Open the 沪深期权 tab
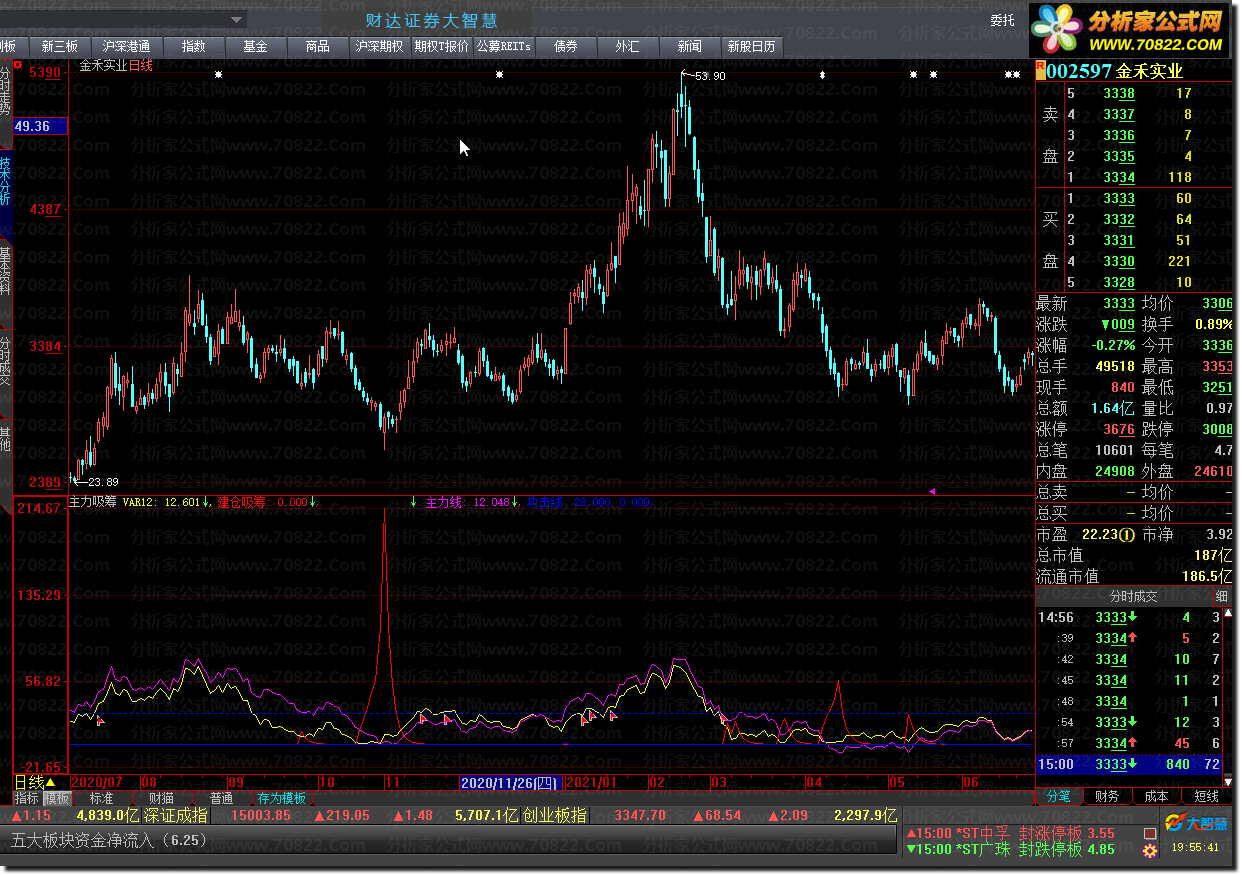Image resolution: width=1242 pixels, height=875 pixels. 379,46
